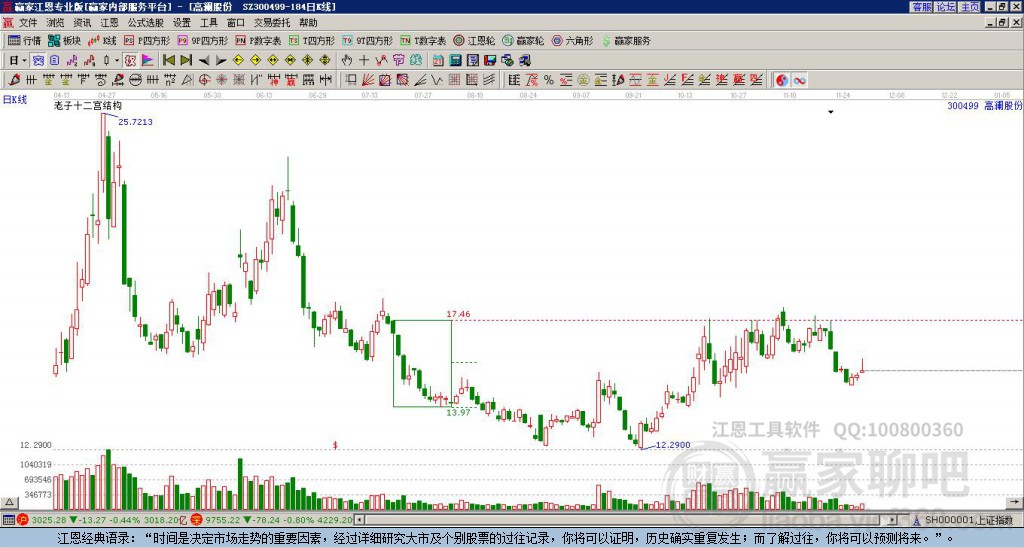This screenshot has width=1024, height=548.
Task: Click the 13.97 green support label
Action: [x=458, y=413]
